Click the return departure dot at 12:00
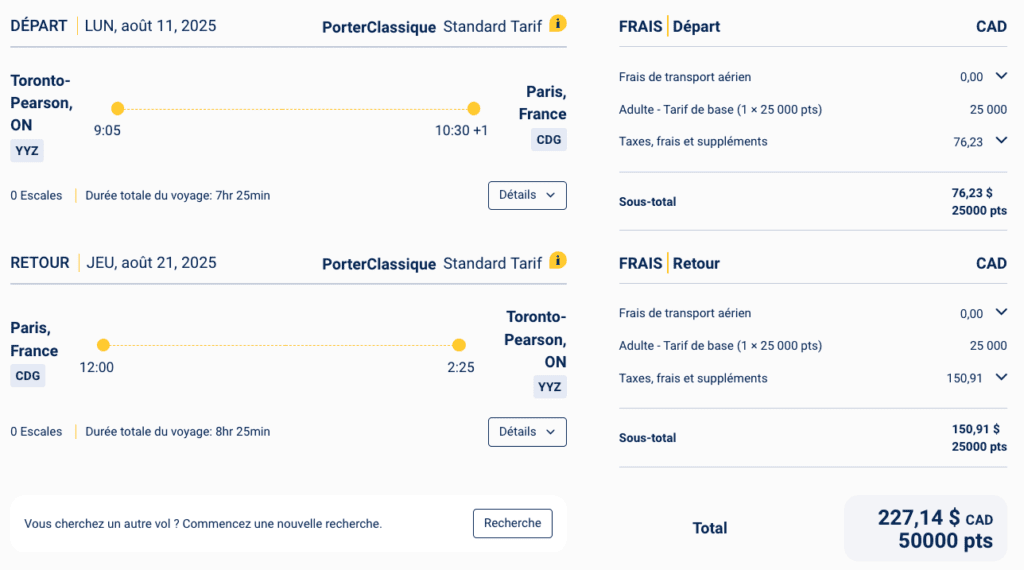 point(103,345)
